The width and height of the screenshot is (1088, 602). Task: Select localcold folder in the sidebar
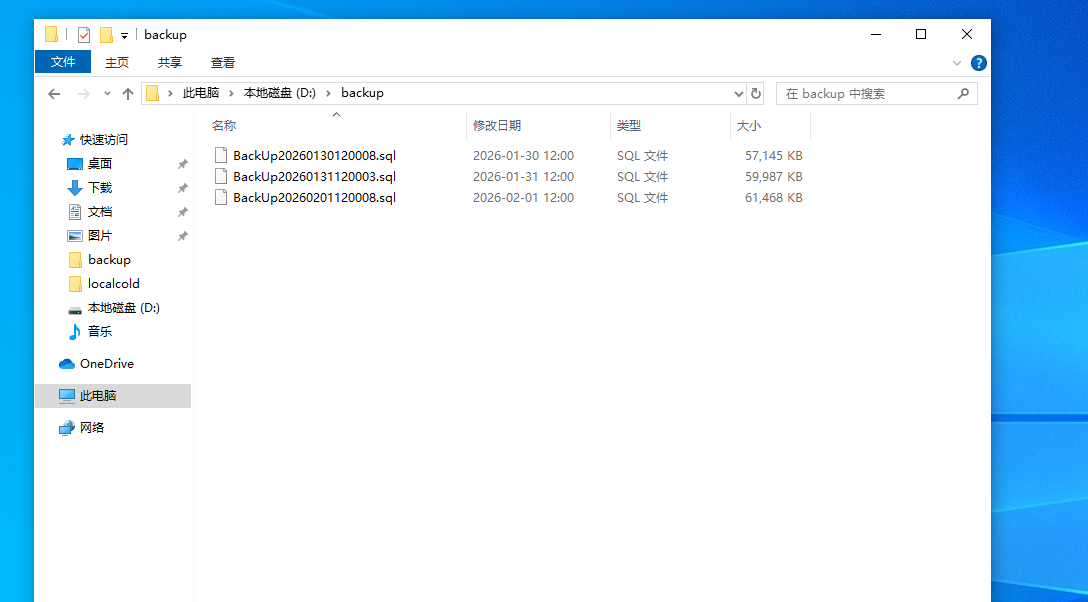pyautogui.click(x=113, y=284)
